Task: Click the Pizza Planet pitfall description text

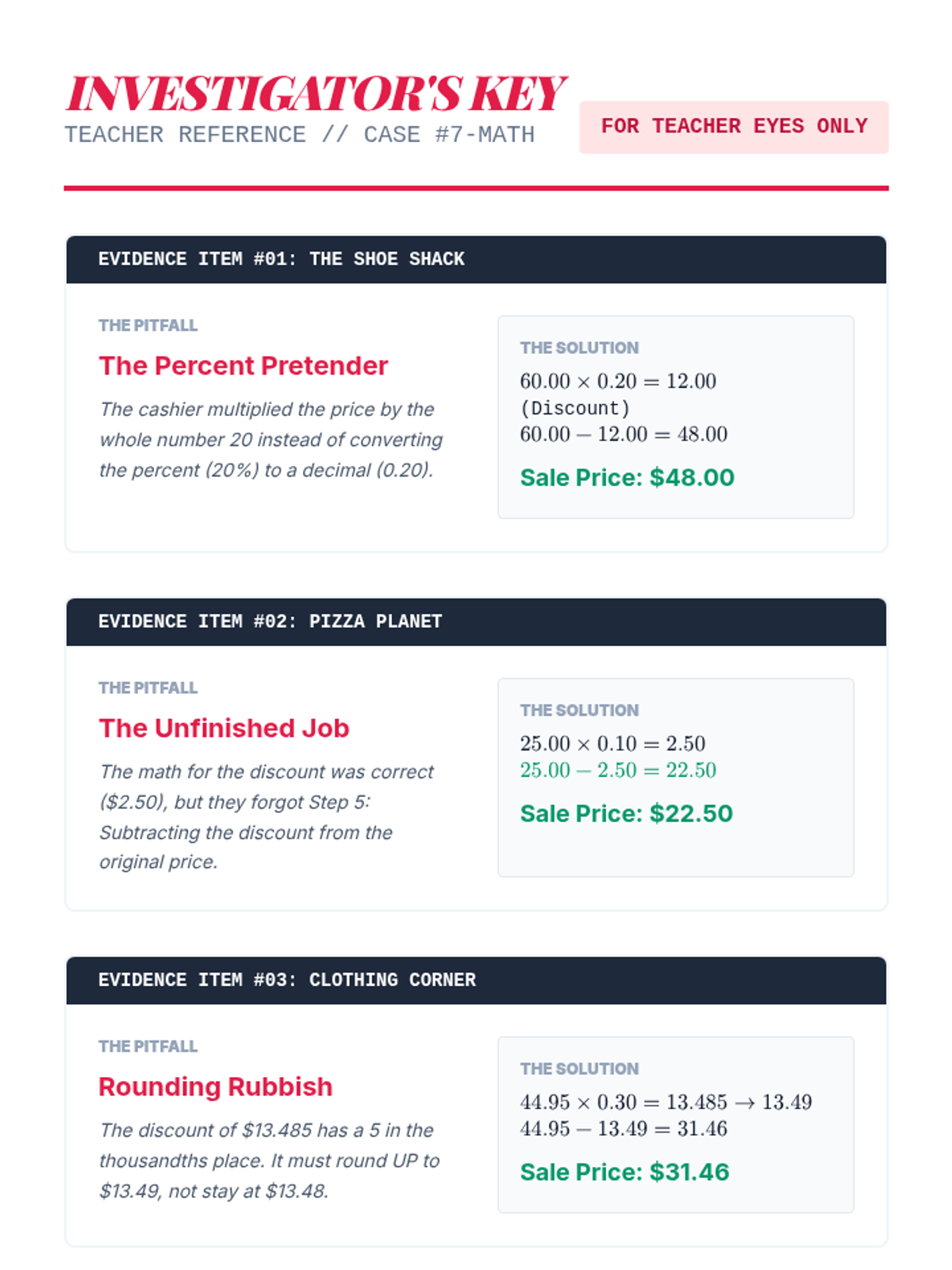Action: pos(267,817)
